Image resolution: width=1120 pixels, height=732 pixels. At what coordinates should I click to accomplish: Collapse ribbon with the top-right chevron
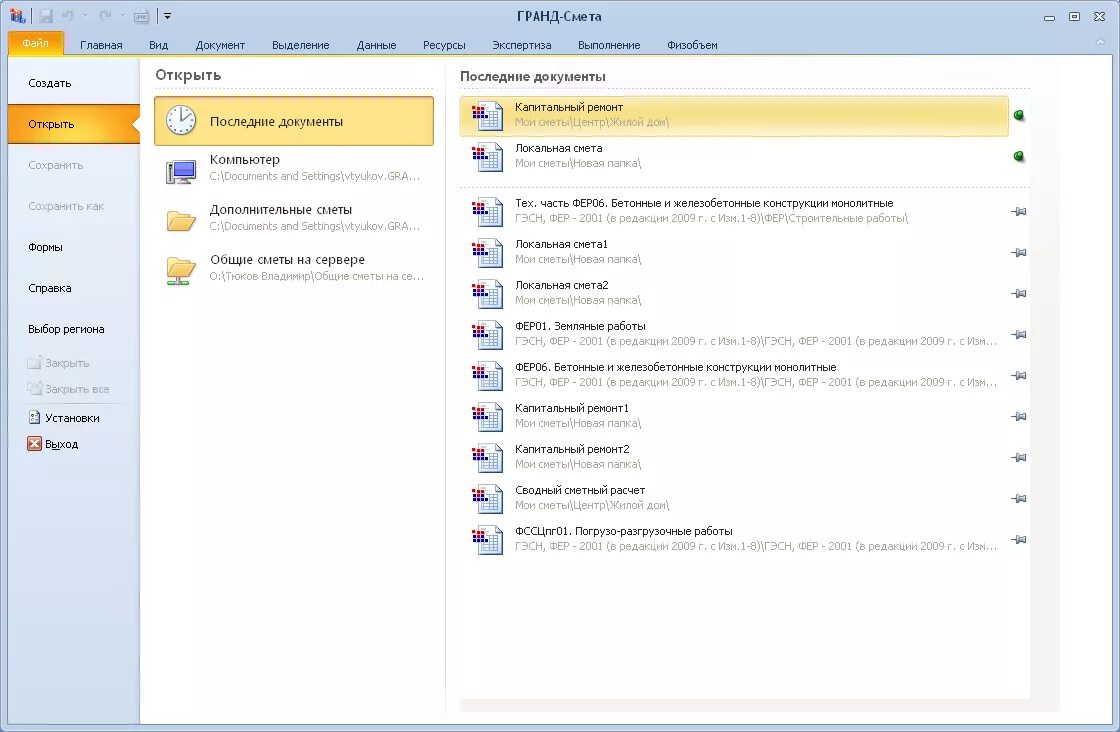1099,42
